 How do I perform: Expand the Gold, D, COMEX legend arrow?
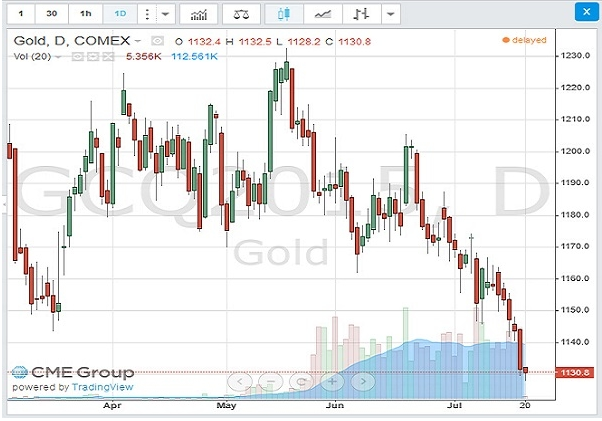(x=137, y=41)
